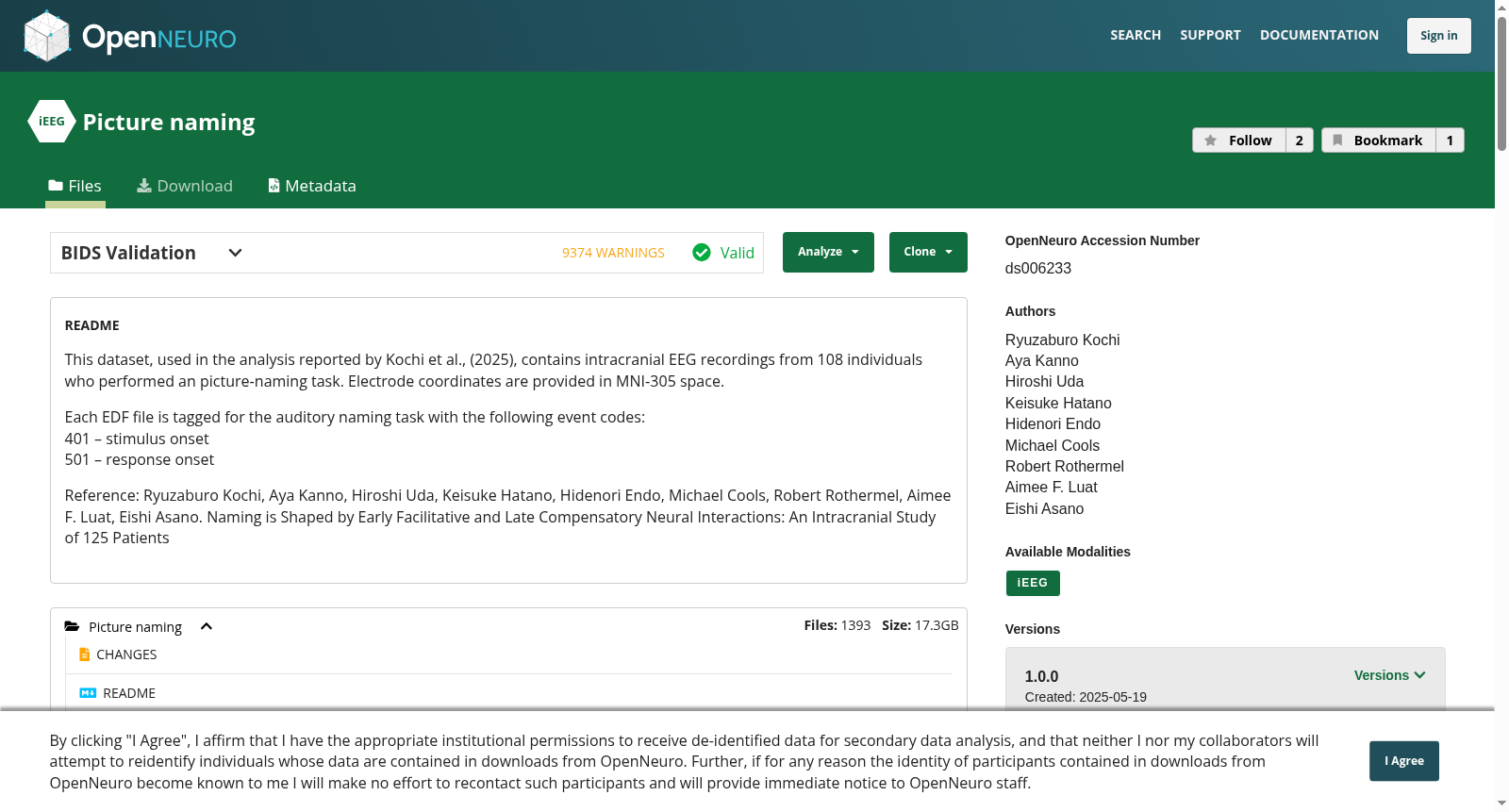Open SEARCH in top navigation
1509x812 pixels.
click(x=1136, y=35)
